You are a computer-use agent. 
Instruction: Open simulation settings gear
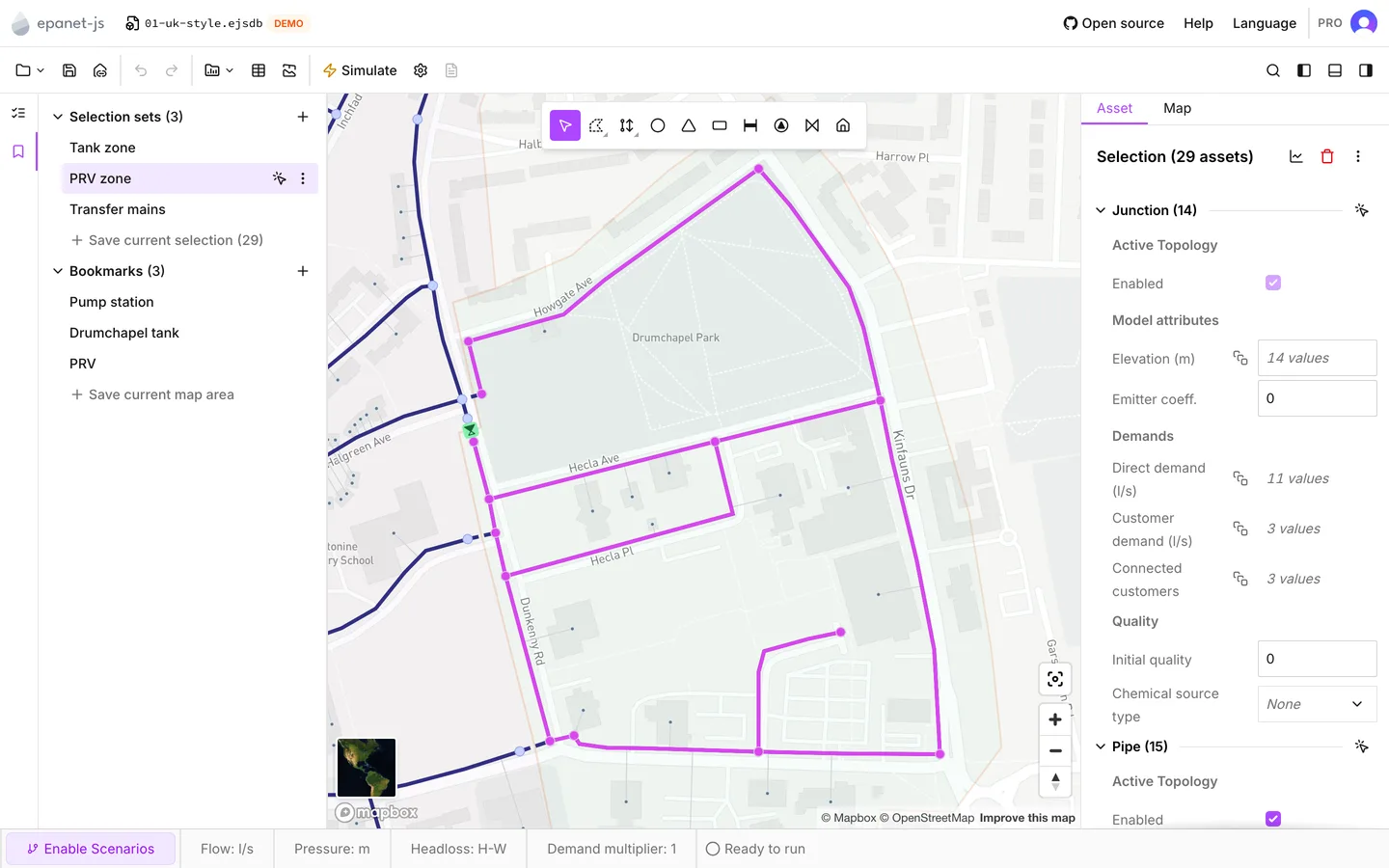pos(421,70)
